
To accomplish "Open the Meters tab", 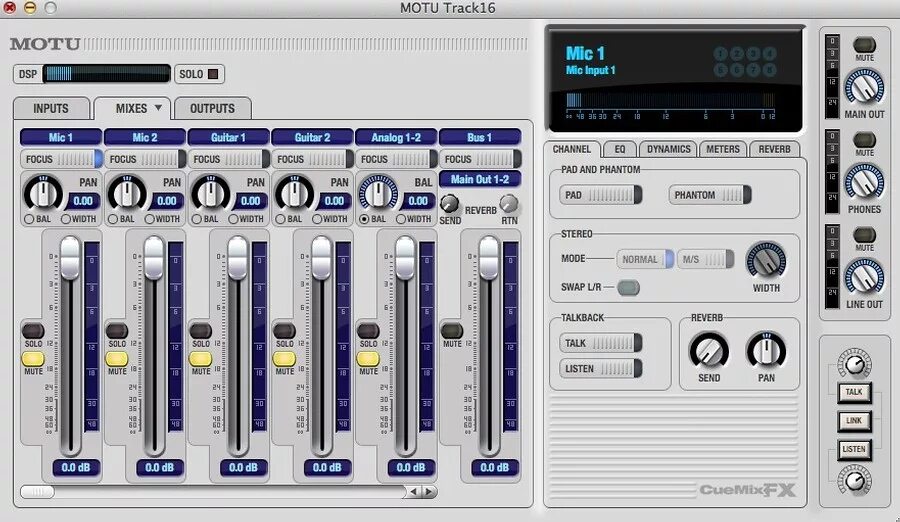I will pyautogui.click(x=723, y=149).
